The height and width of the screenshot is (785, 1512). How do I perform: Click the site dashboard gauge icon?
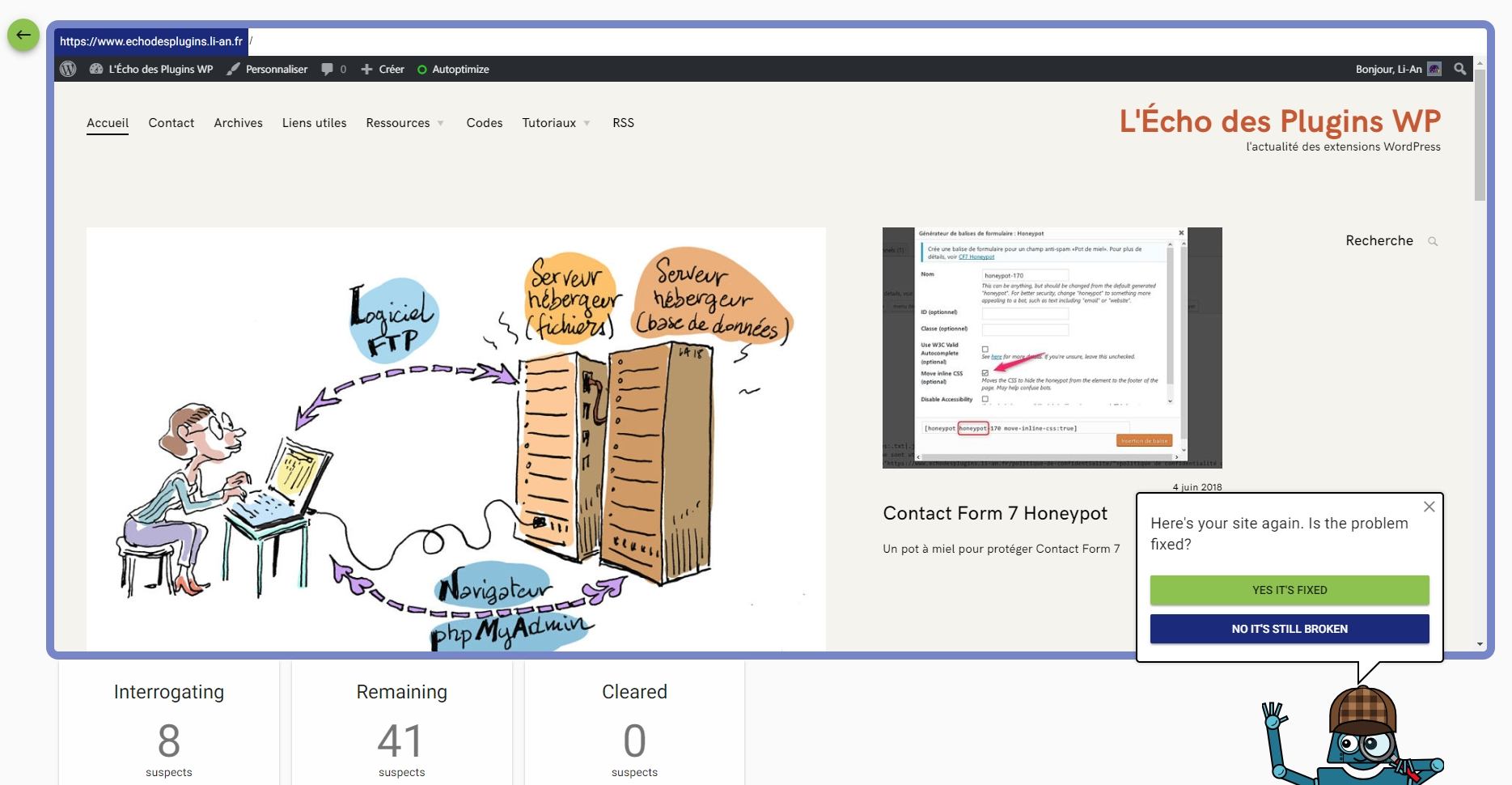[x=95, y=69]
